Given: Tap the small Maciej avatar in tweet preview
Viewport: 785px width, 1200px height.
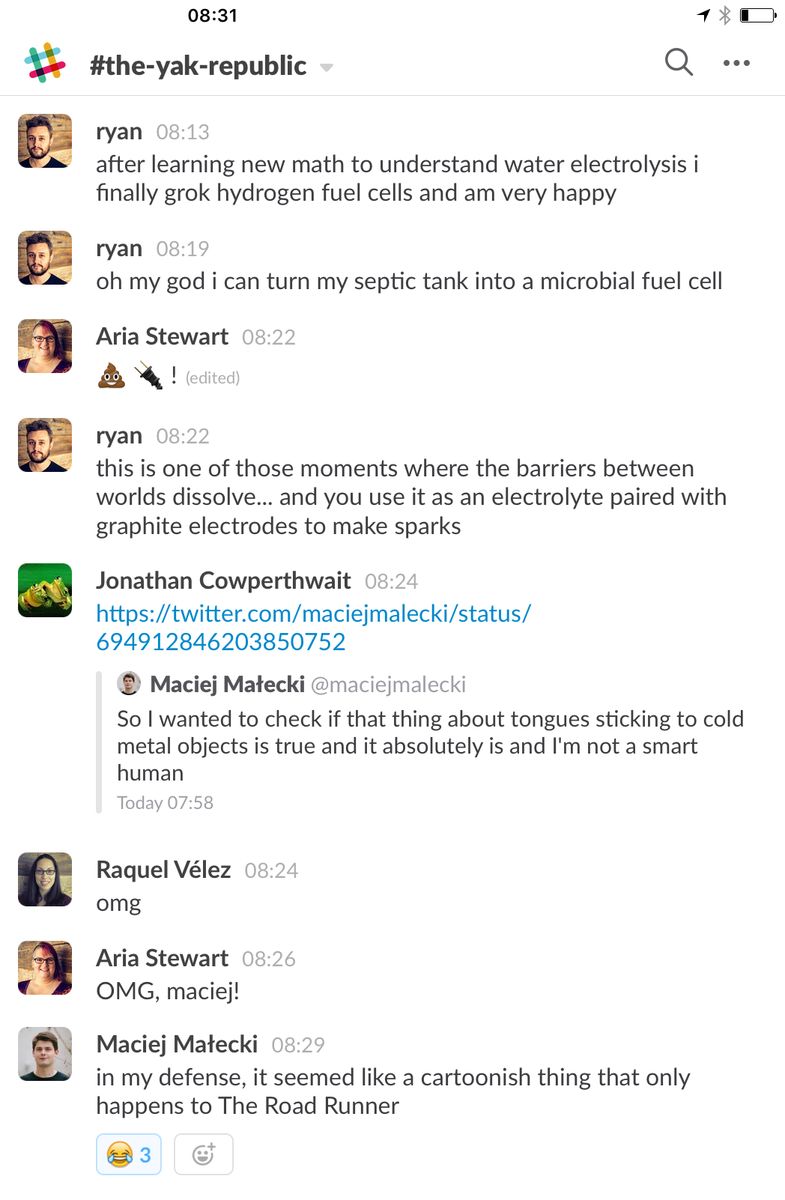Looking at the screenshot, I should 129,684.
